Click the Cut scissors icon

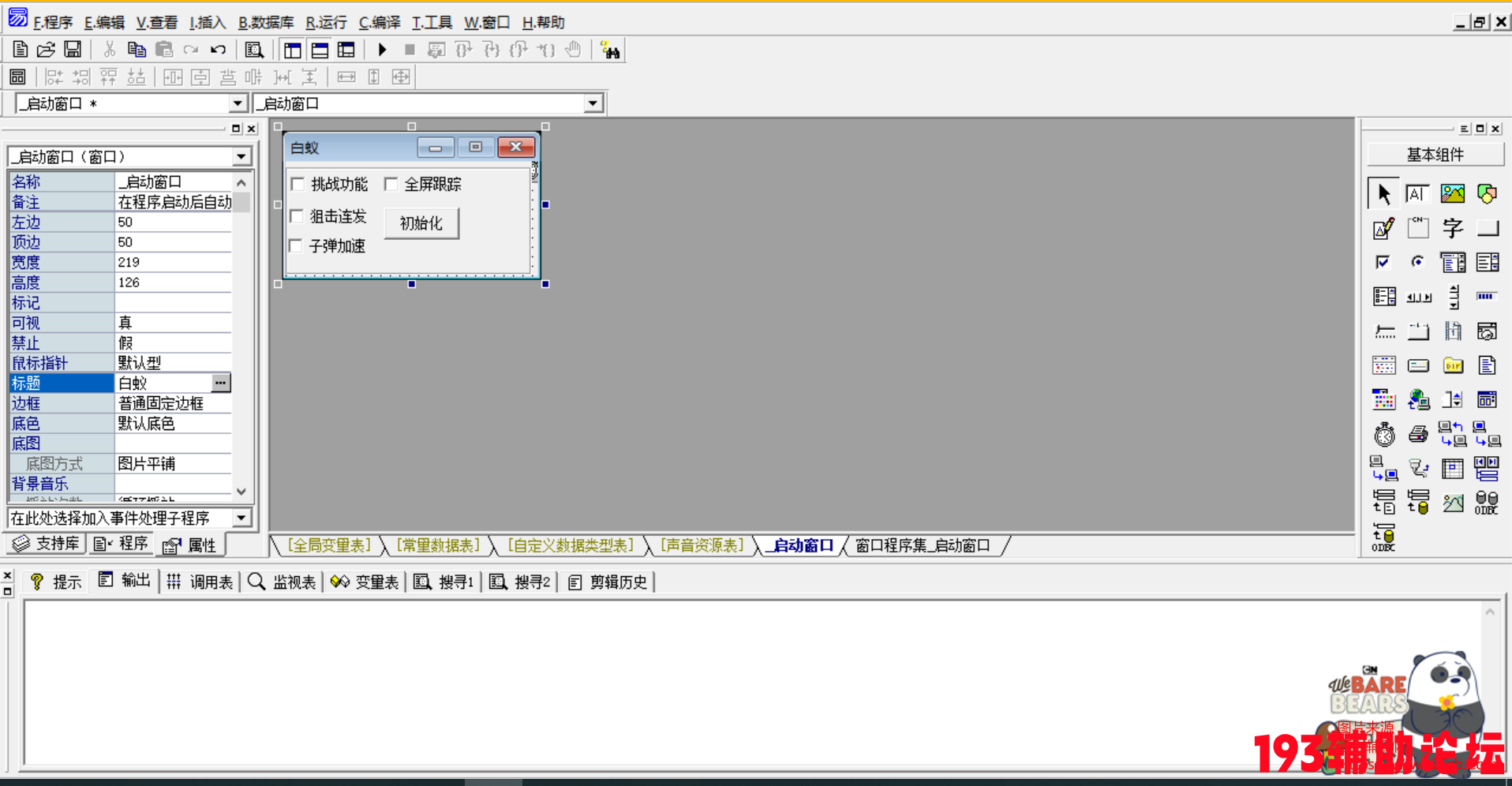[x=110, y=50]
